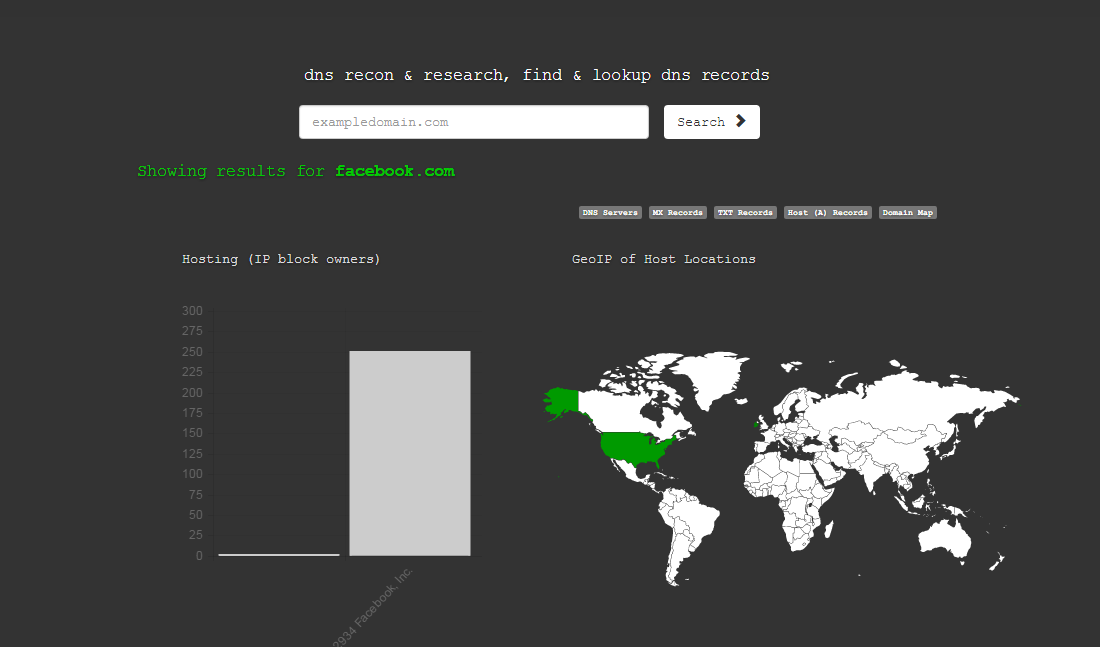The width and height of the screenshot is (1100, 647).
Task: Click the facebook.com domain text
Action: 395,171
